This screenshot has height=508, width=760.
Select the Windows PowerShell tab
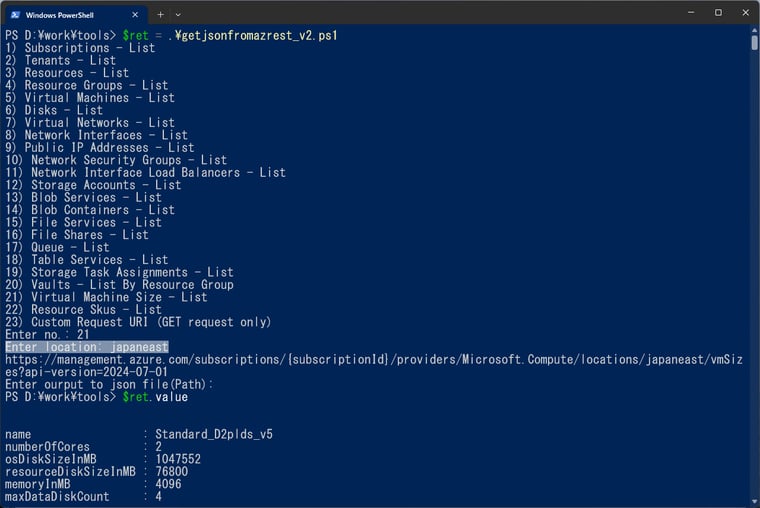pyautogui.click(x=75, y=15)
